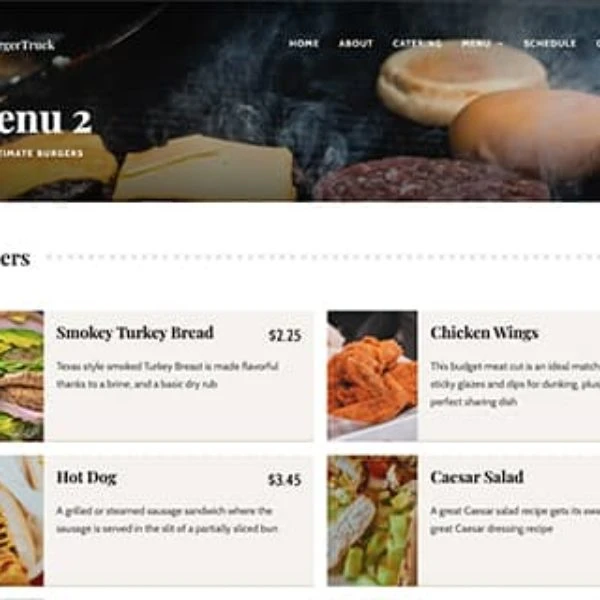Image resolution: width=600 pixels, height=600 pixels.
Task: Click the Chicken Wings description text
Action: 515,384
